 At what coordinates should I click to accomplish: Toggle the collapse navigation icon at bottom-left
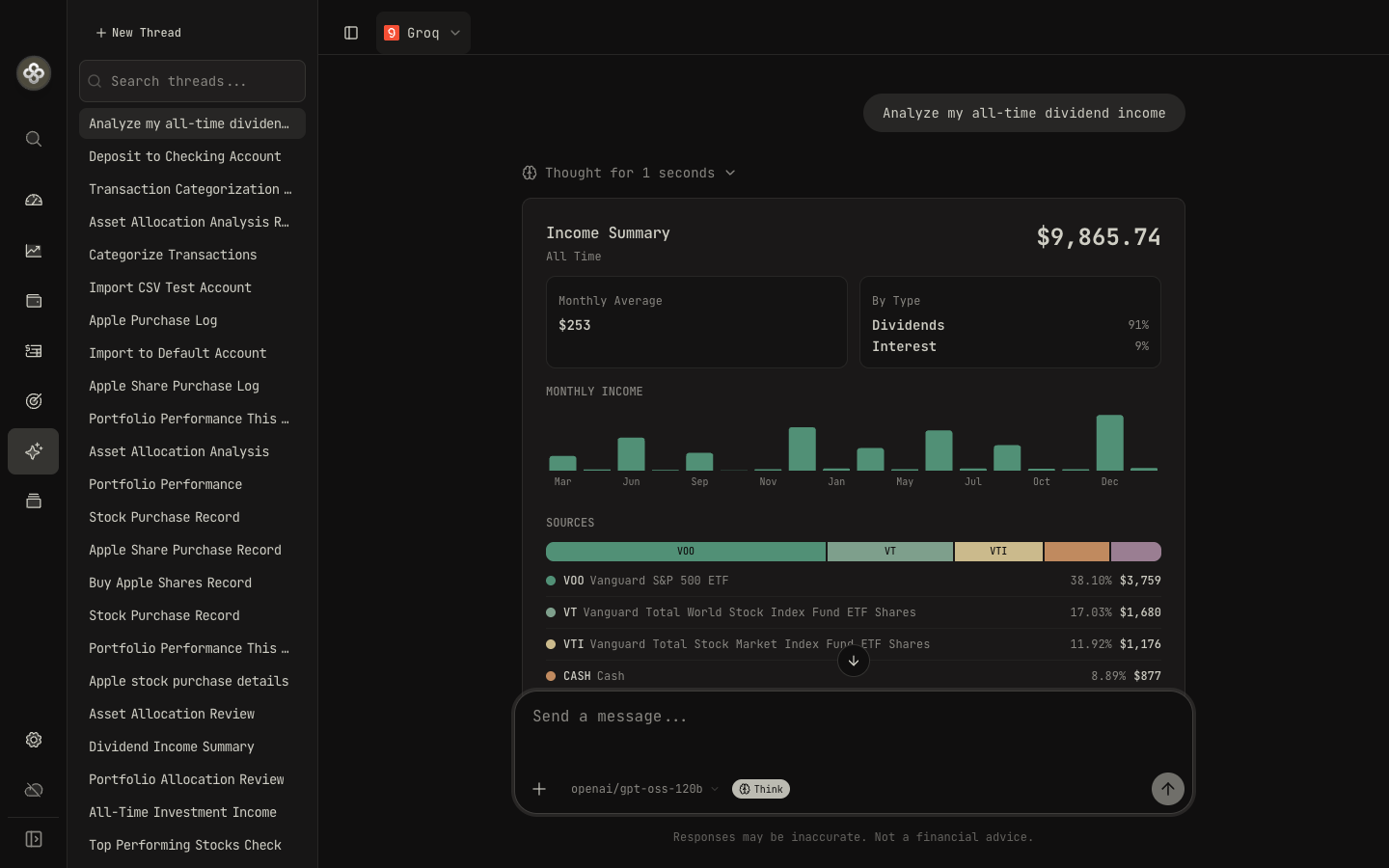[34, 839]
